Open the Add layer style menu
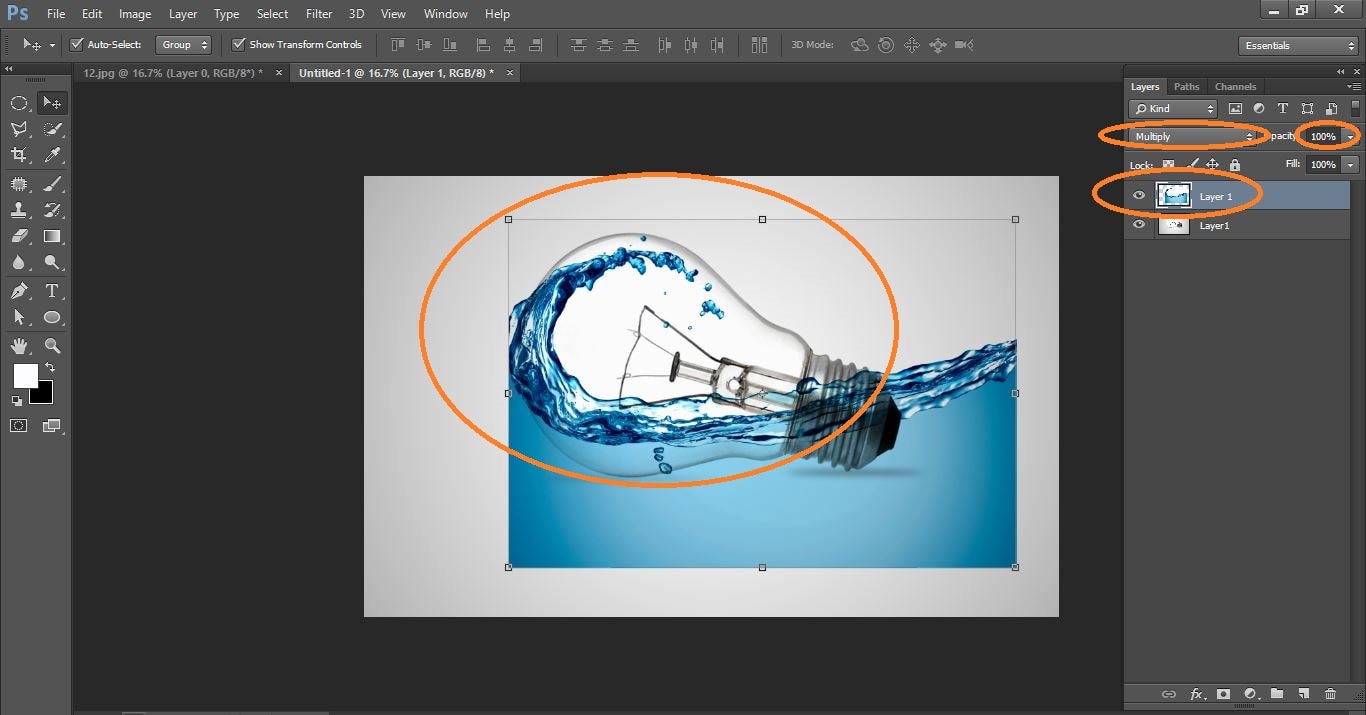 coord(1197,694)
